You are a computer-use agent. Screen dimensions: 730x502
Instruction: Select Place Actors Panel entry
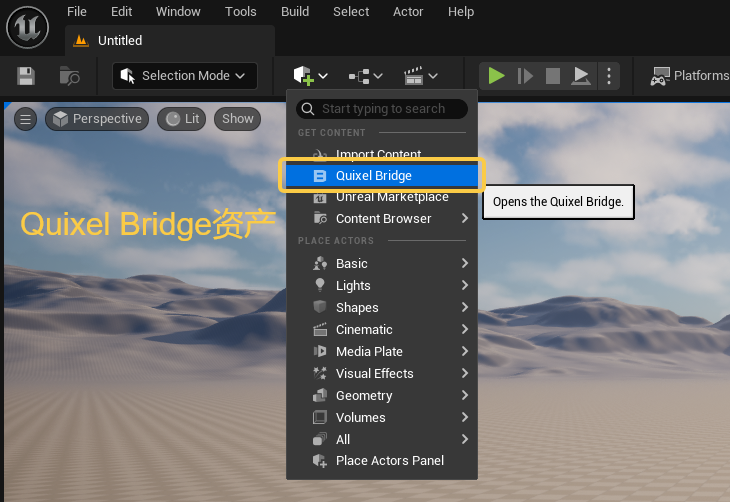point(382,461)
